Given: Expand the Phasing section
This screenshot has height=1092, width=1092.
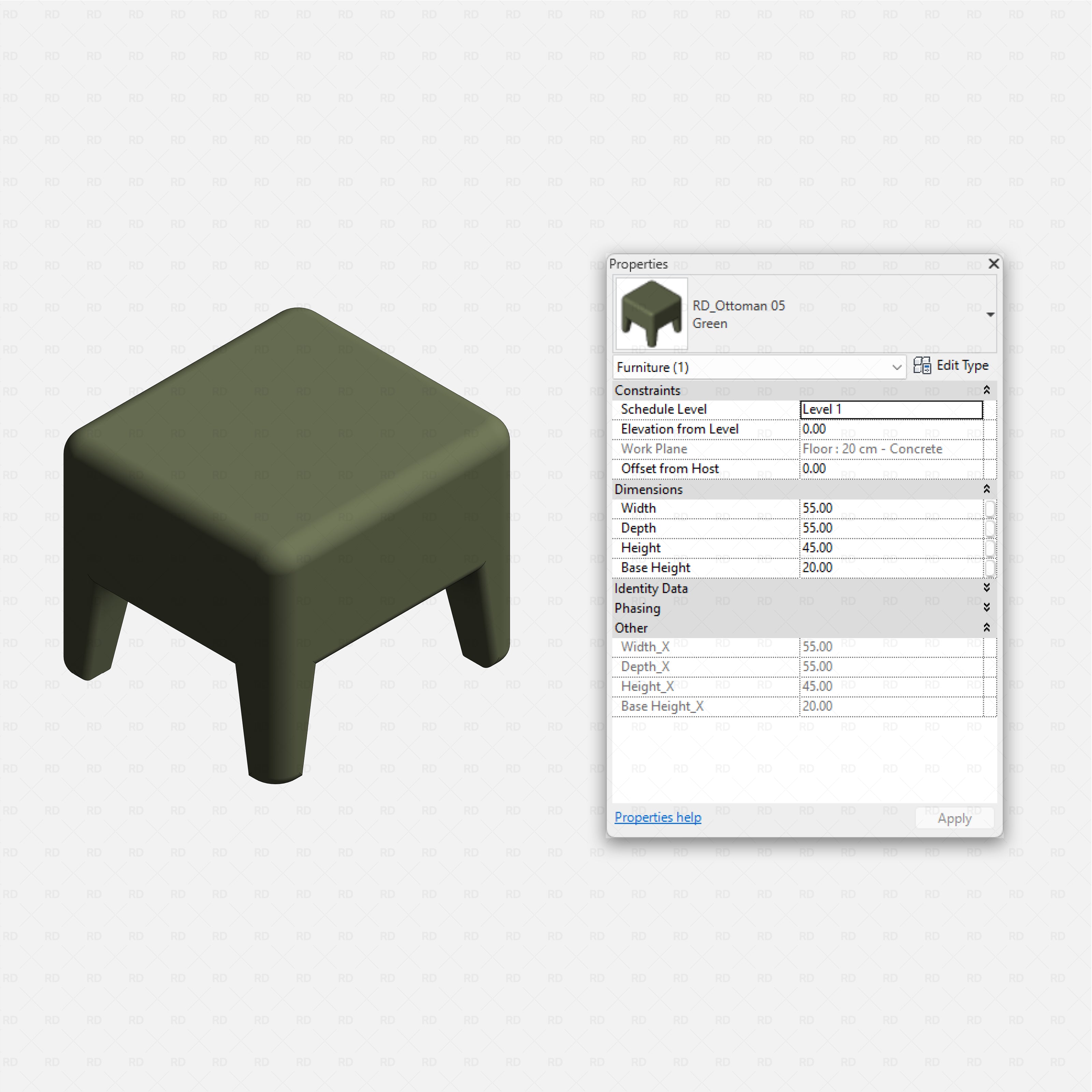Looking at the screenshot, I should [x=986, y=608].
